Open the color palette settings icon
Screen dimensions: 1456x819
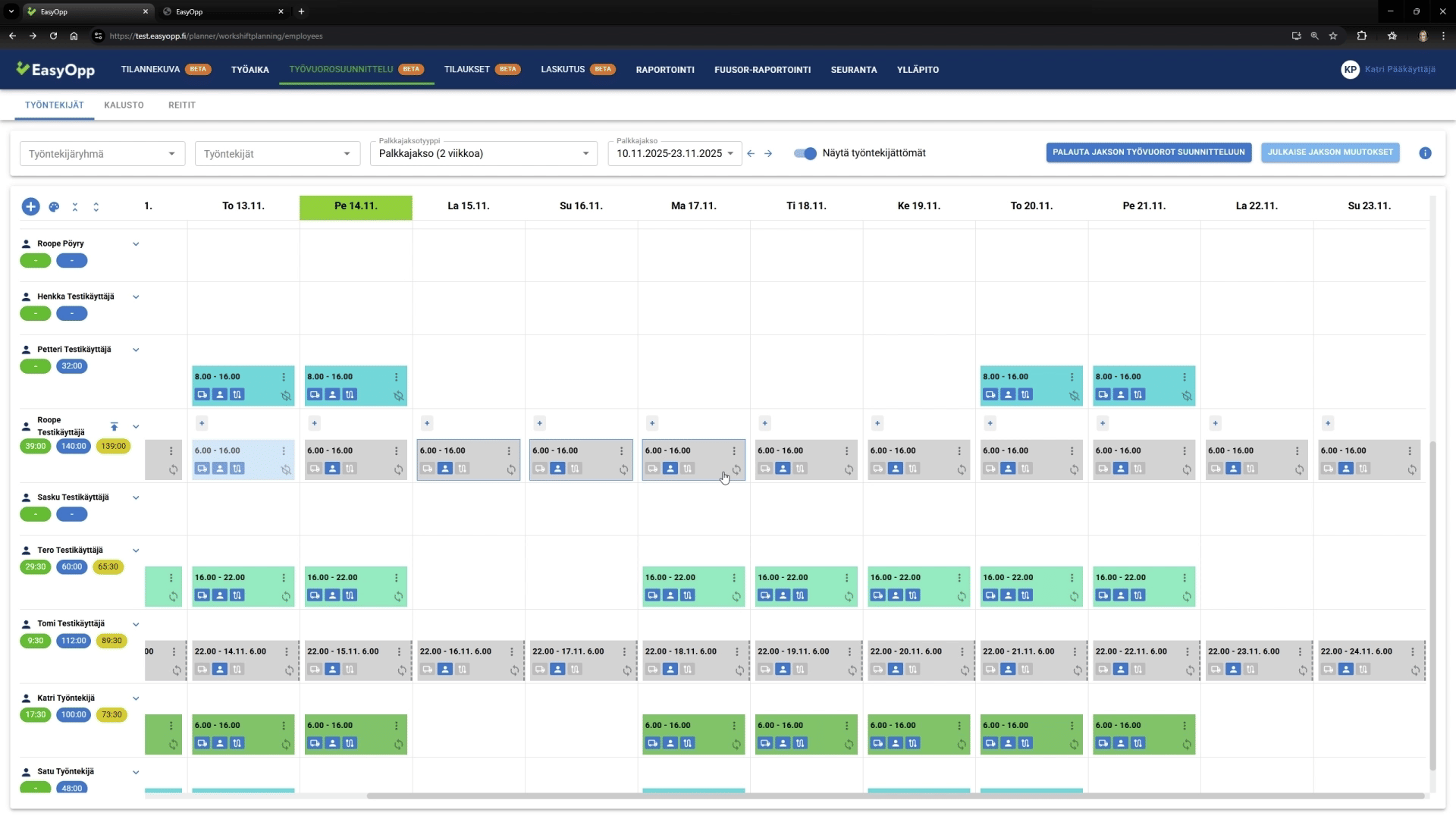[x=54, y=207]
